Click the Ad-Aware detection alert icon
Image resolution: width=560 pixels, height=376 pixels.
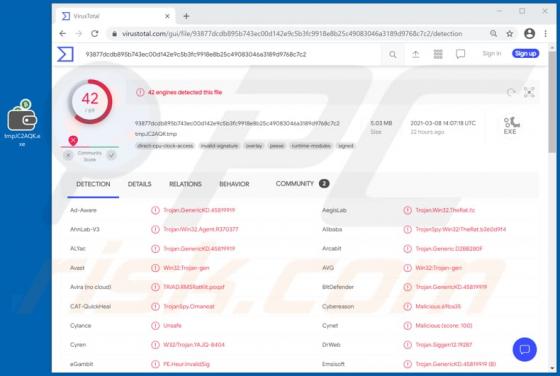point(155,210)
